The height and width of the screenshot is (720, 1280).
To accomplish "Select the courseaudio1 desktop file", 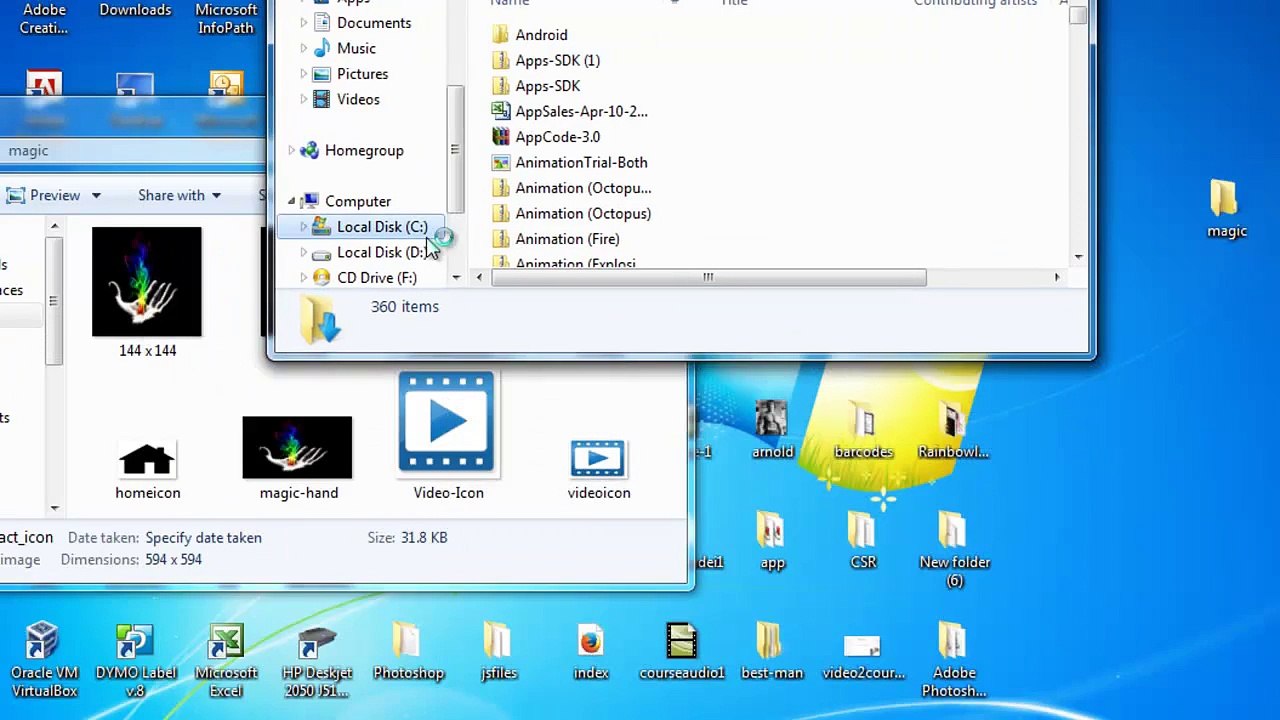I will pos(681,651).
